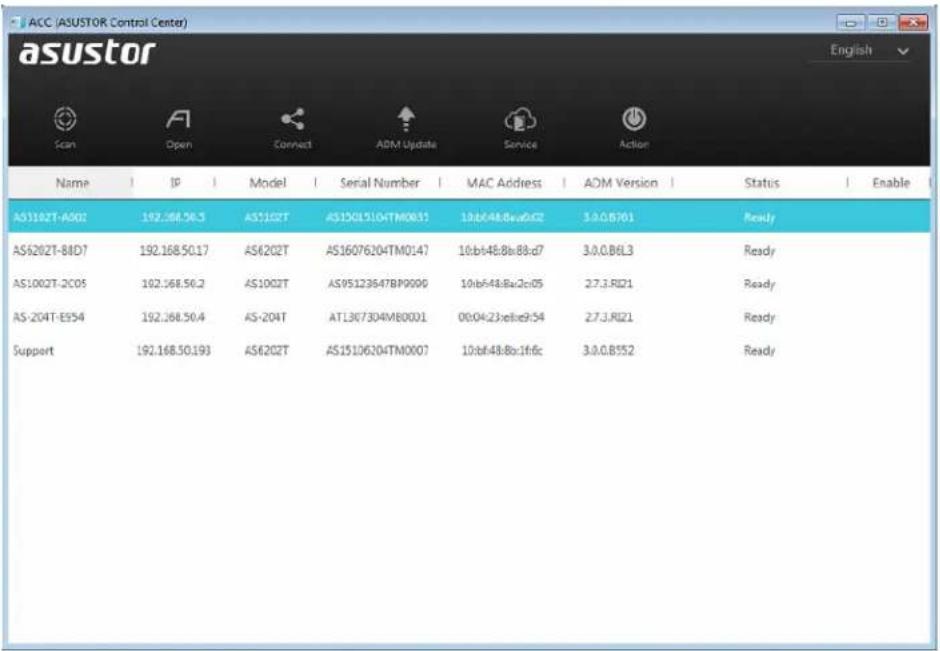This screenshot has width=940, height=651.
Task: Click IP address 192.168.50.17
Action: [x=174, y=250]
